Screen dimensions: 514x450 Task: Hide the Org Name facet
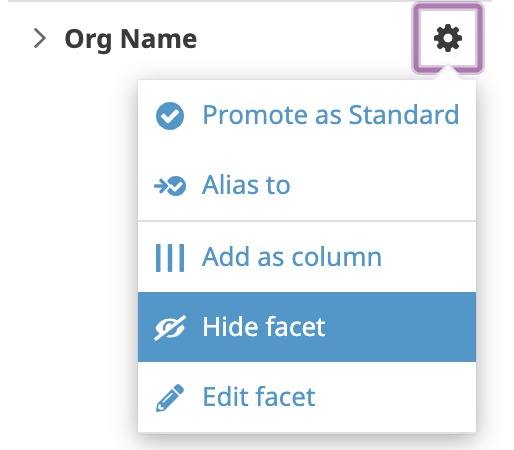307,327
